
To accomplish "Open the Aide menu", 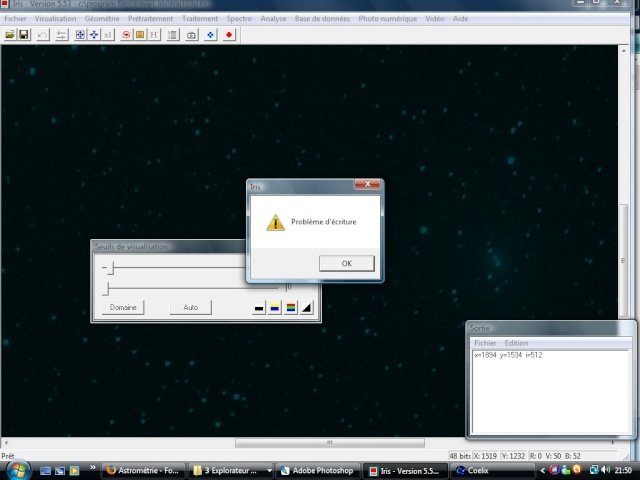I will click(x=460, y=19).
